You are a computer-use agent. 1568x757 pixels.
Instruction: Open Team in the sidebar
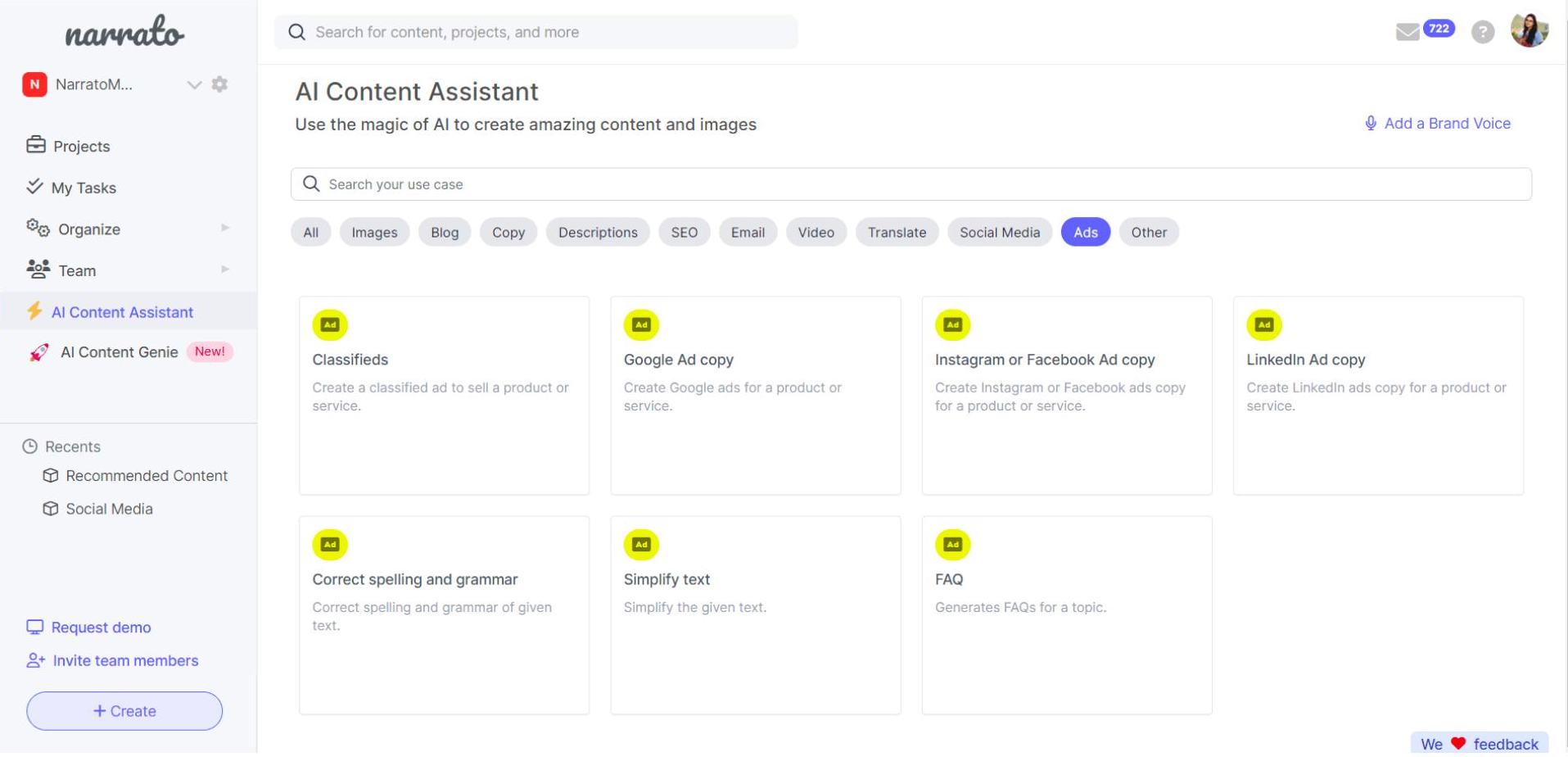click(77, 271)
